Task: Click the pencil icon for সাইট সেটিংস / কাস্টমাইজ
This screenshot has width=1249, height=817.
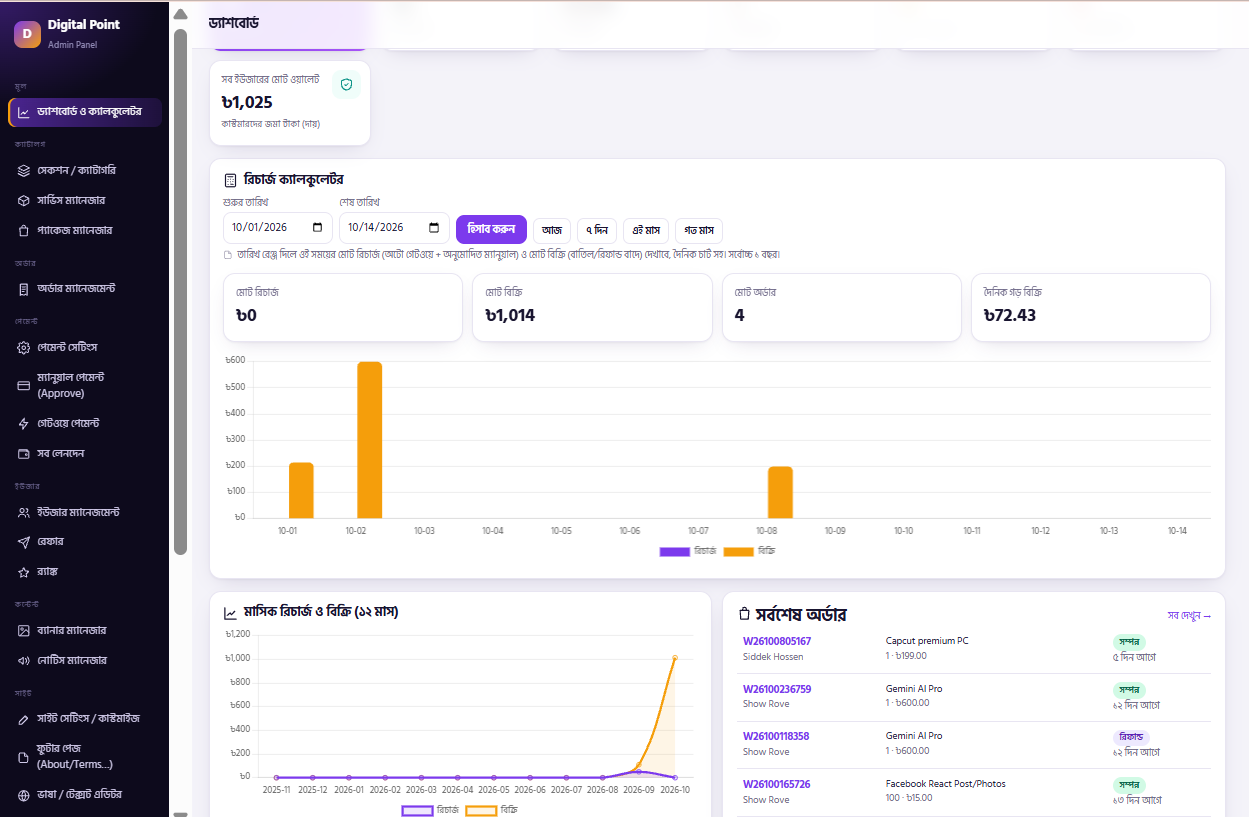Action: coord(24,719)
